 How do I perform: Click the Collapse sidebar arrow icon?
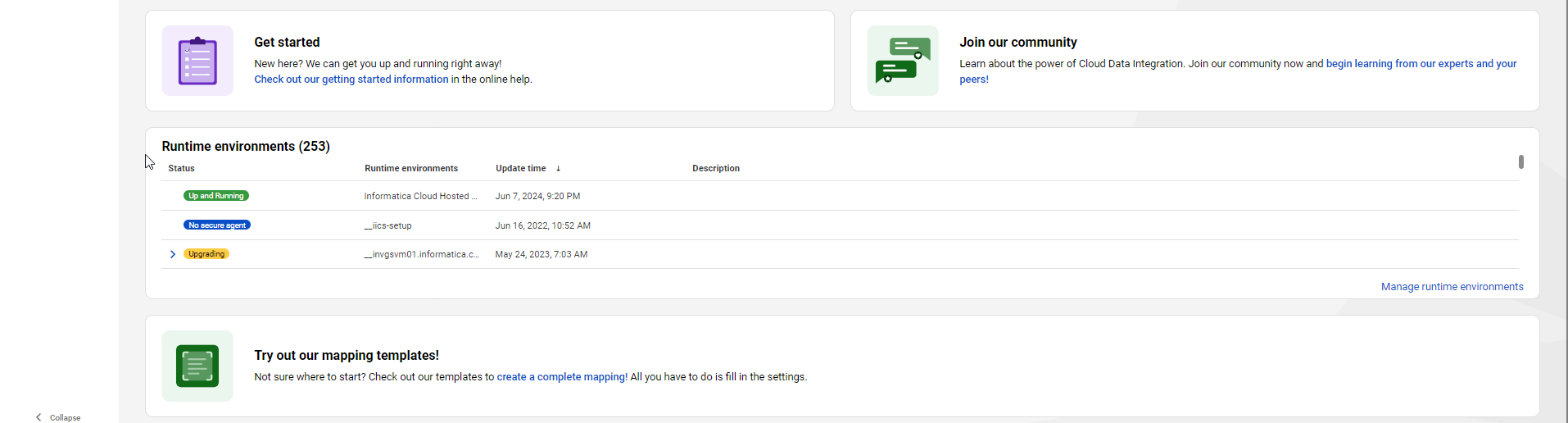click(39, 417)
